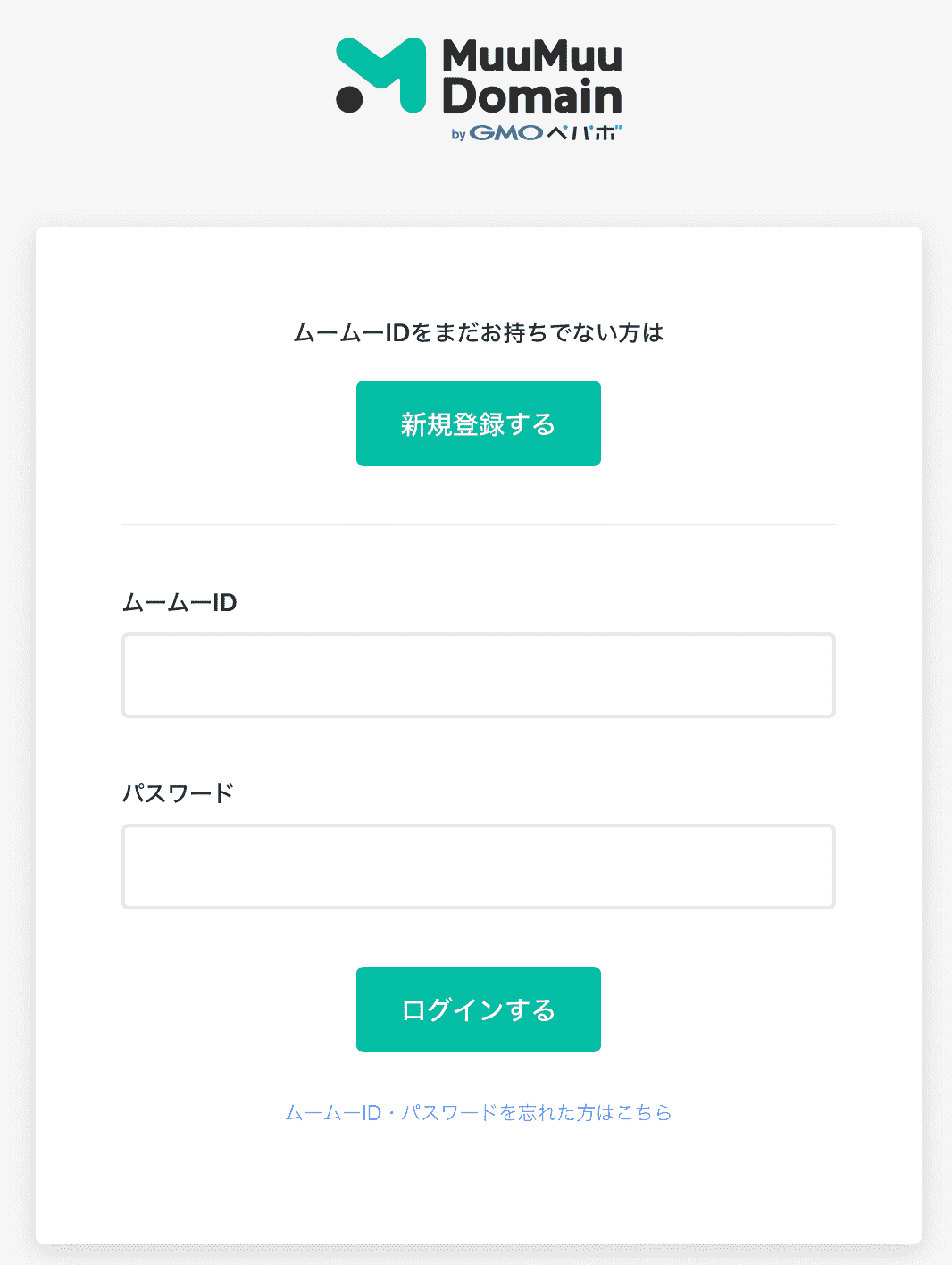The width and height of the screenshot is (952, 1265).
Task: Open the forgot ムームーID・パスワード link
Action: (478, 1112)
